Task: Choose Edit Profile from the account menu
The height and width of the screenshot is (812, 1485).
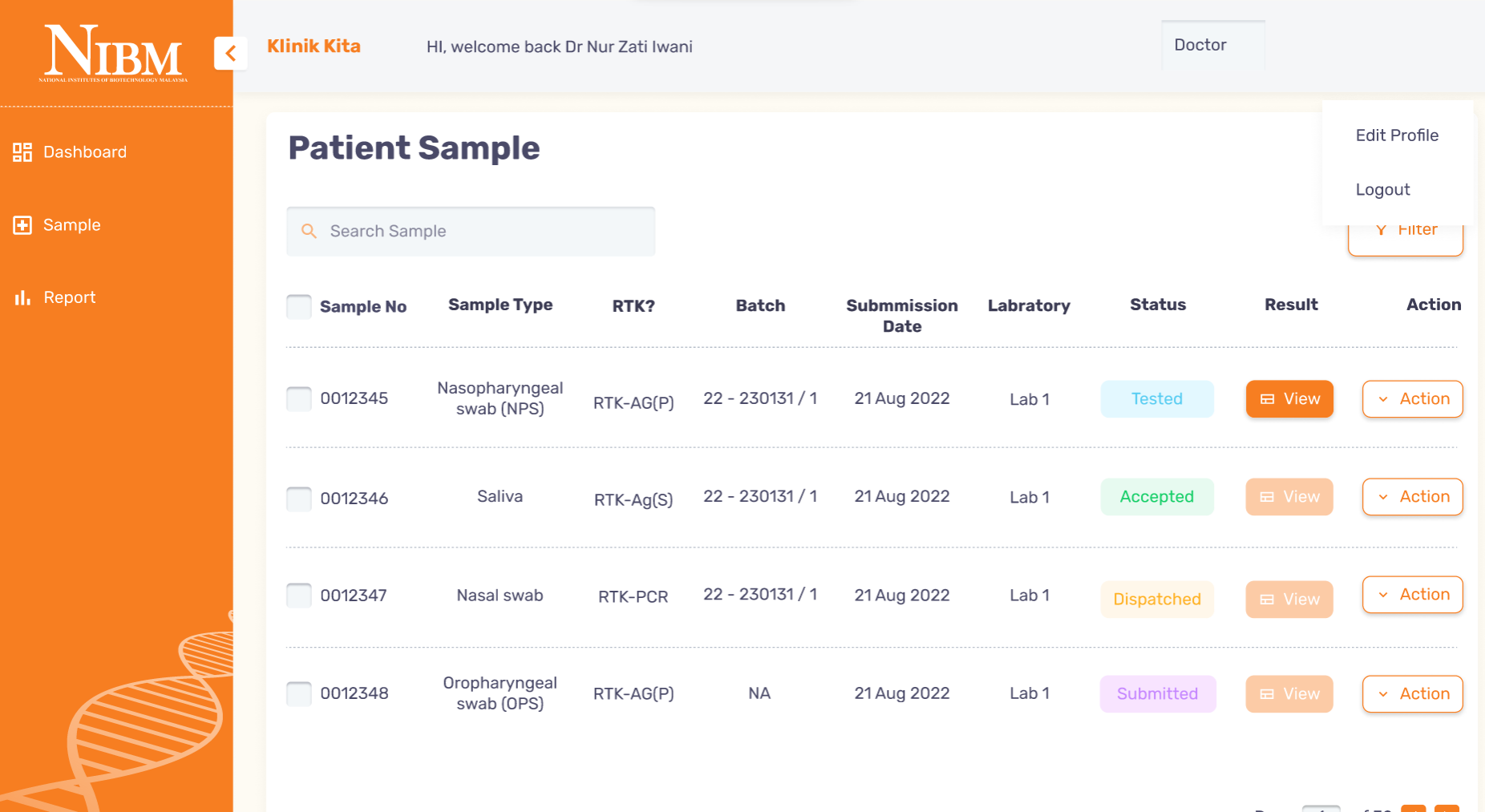Action: tap(1397, 135)
